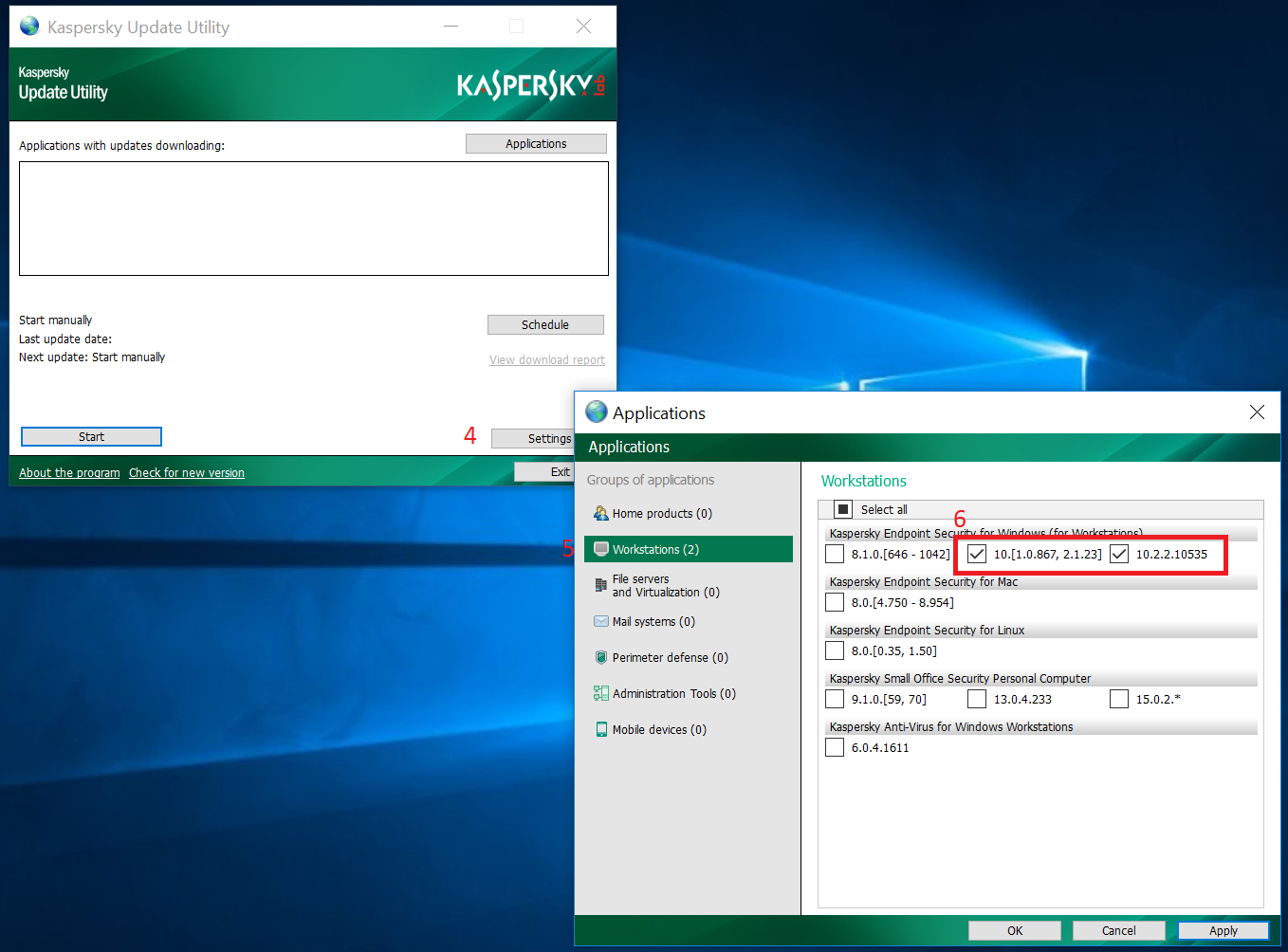This screenshot has width=1288, height=952.
Task: Click the Next update: Start manually text
Action: [x=92, y=357]
